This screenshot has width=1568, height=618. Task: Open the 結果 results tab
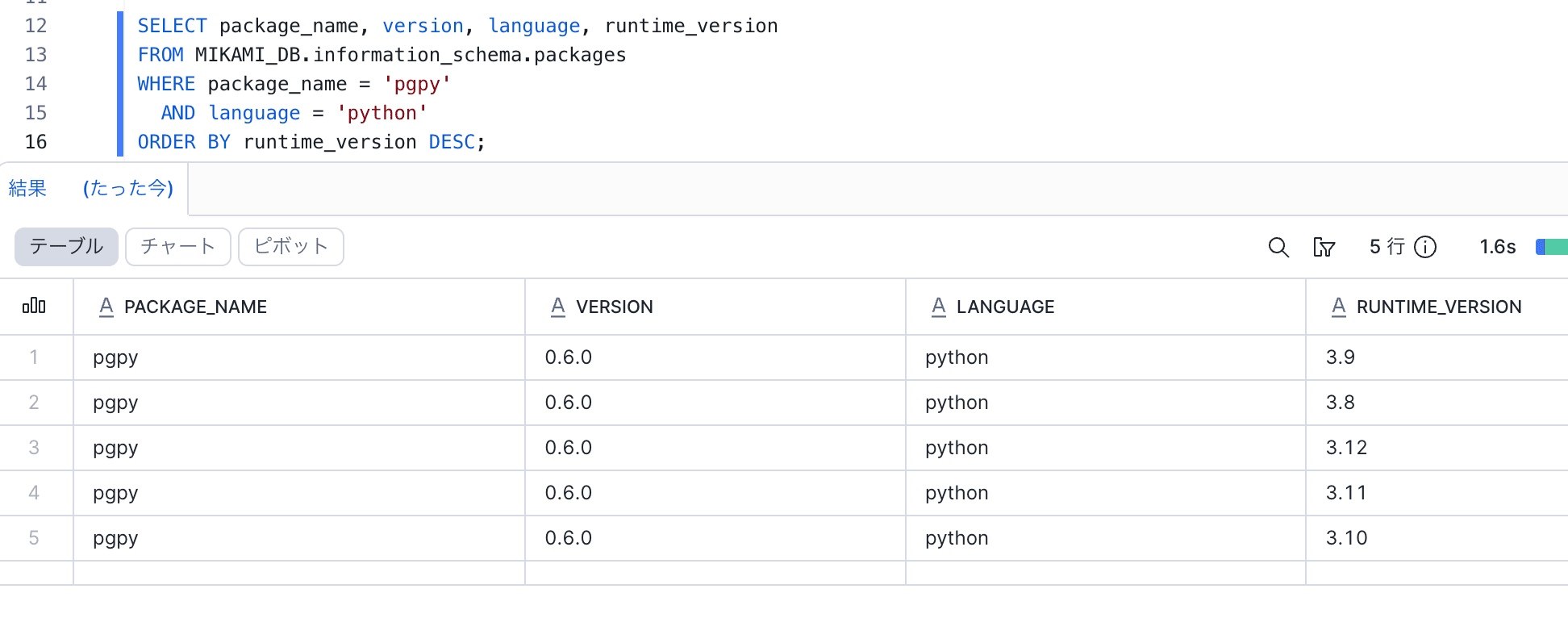click(x=27, y=189)
